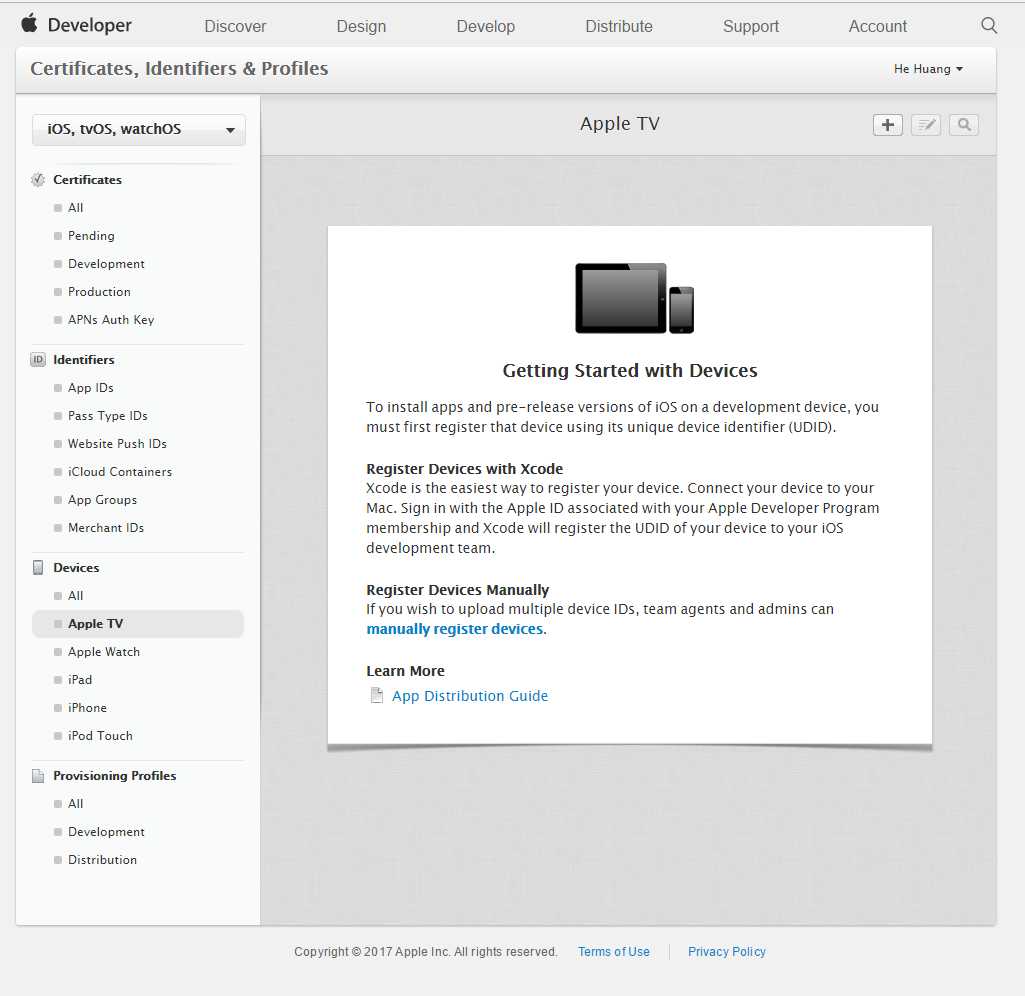Select Development under Certificates
Screen dimensions: 1025x996
point(107,264)
